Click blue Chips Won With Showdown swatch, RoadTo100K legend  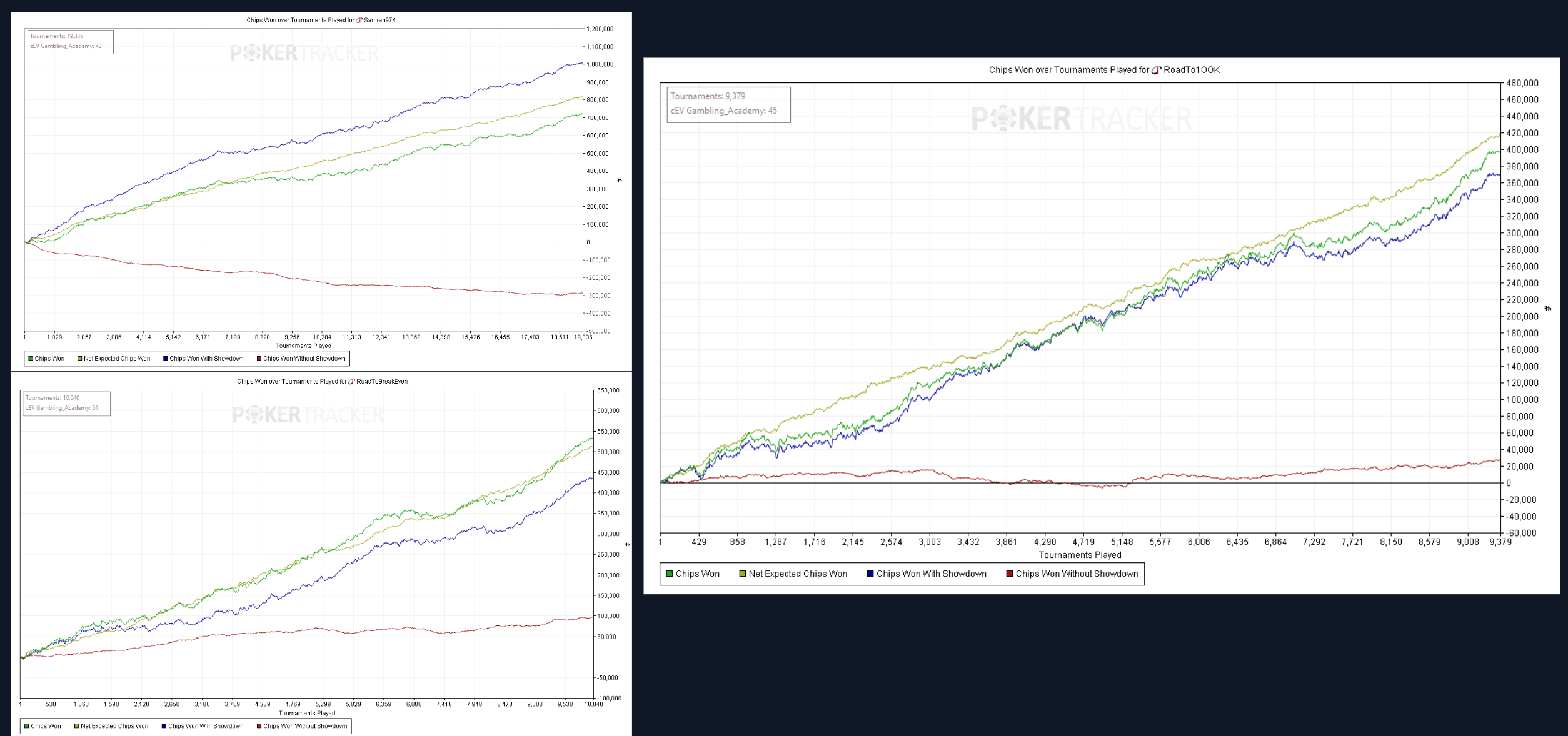(870, 574)
